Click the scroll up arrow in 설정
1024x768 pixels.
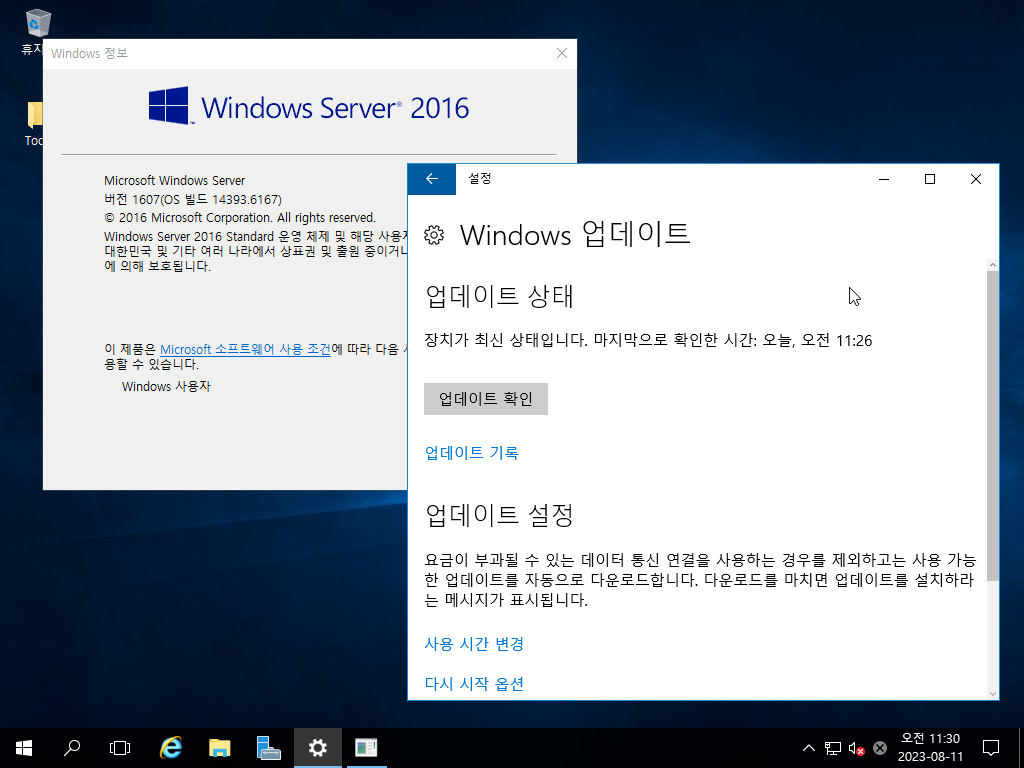(993, 265)
